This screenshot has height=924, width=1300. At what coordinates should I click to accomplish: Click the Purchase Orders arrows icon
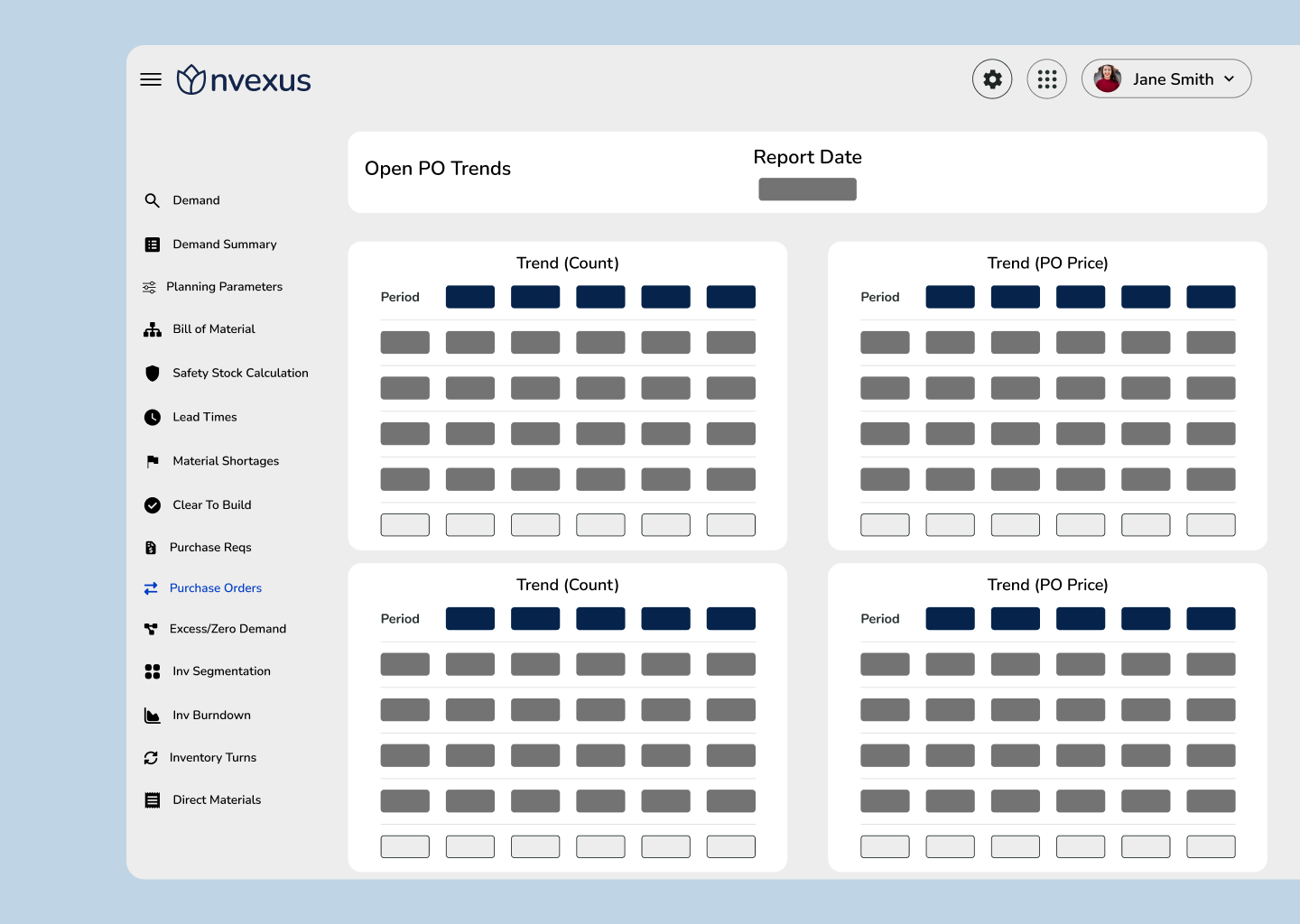(151, 588)
